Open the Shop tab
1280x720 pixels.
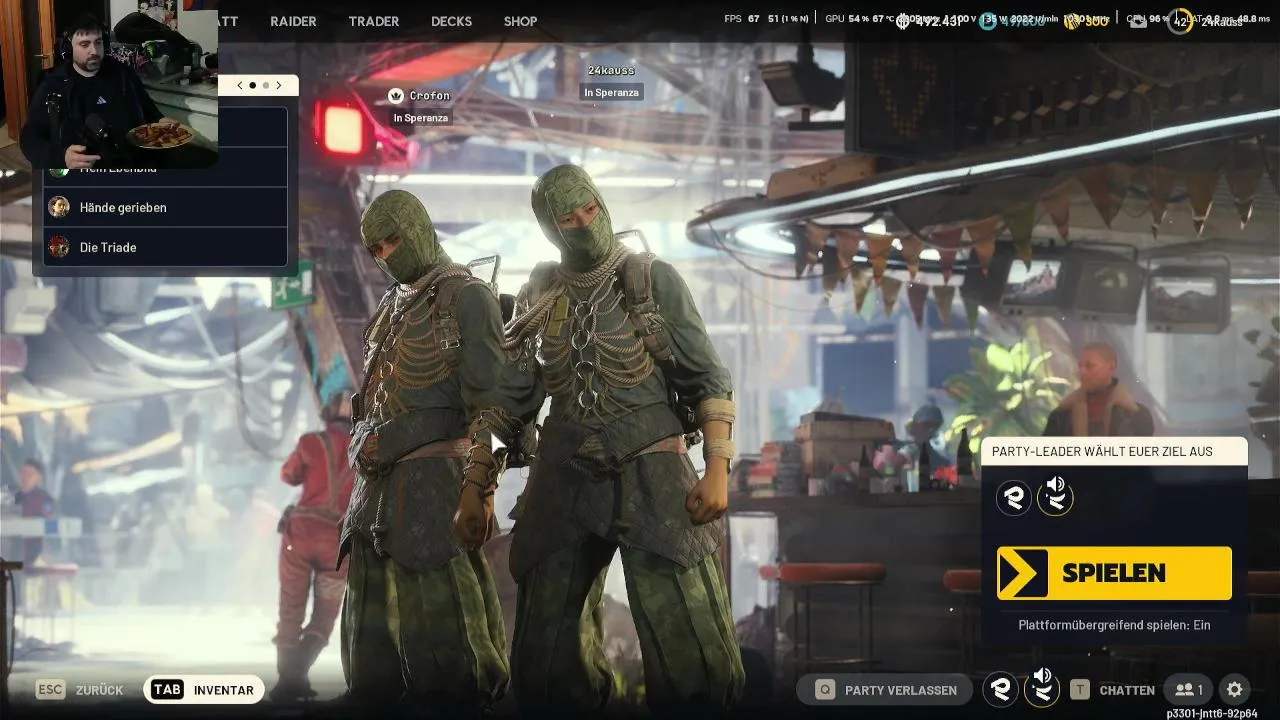(x=520, y=21)
